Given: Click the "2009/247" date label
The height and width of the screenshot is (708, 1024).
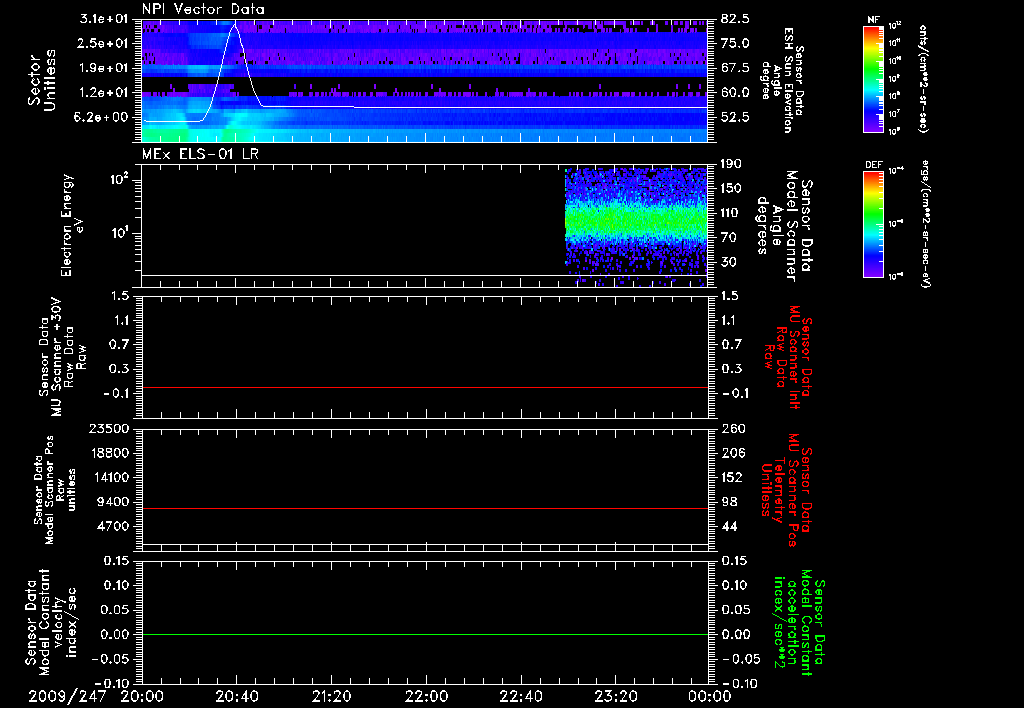Looking at the screenshot, I should coord(67,696).
